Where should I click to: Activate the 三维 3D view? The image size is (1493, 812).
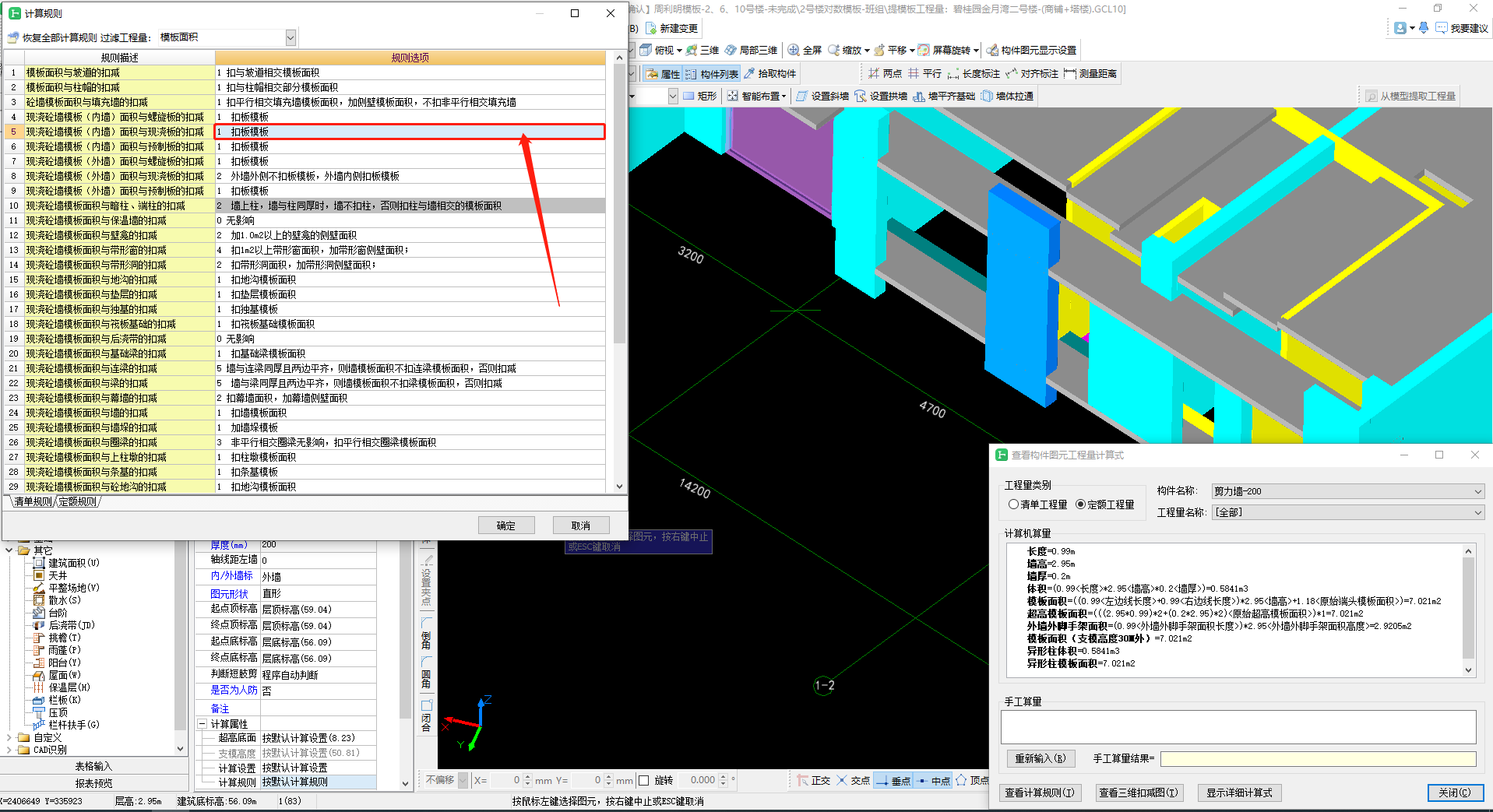(x=702, y=50)
